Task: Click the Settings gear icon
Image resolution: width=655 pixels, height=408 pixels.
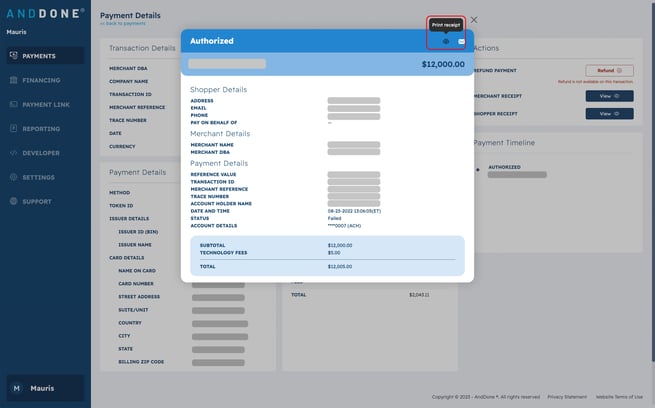Action: [x=13, y=177]
